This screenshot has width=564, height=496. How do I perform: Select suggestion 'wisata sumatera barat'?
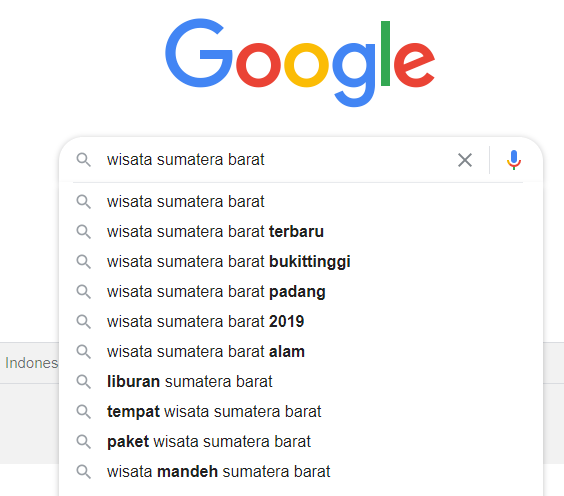click(301, 201)
